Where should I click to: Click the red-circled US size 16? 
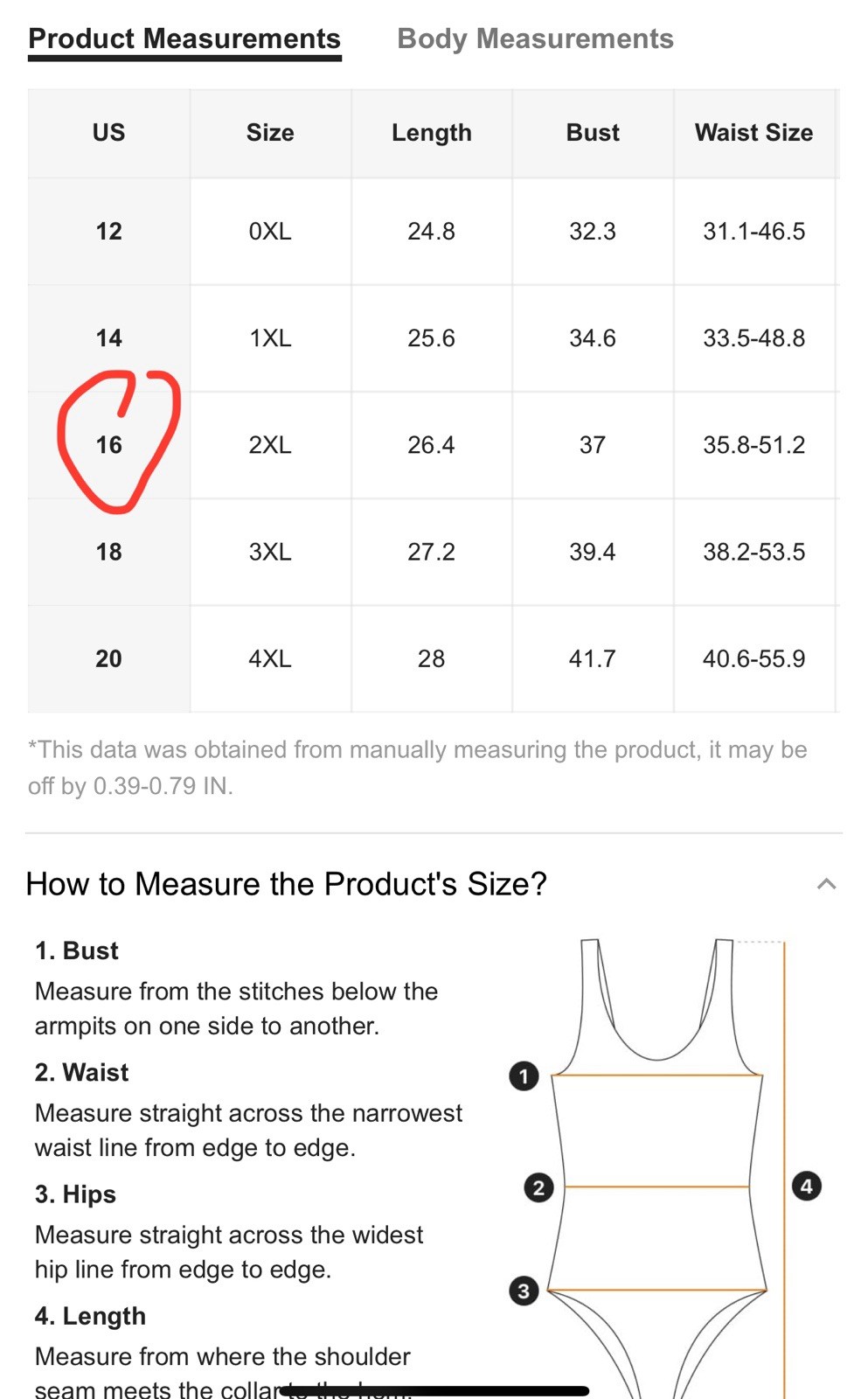[109, 445]
